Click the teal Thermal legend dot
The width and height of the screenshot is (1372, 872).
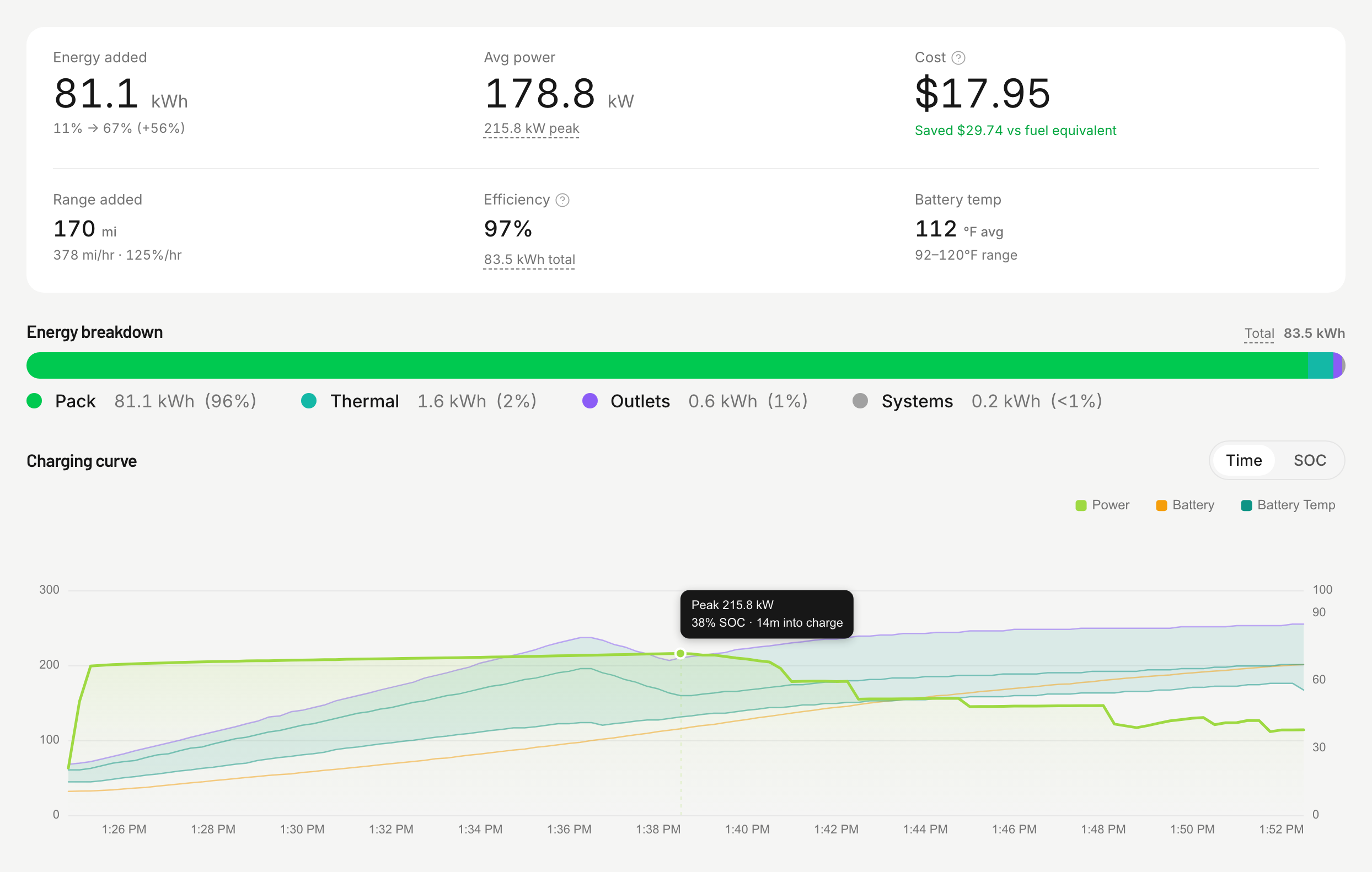[x=309, y=401]
